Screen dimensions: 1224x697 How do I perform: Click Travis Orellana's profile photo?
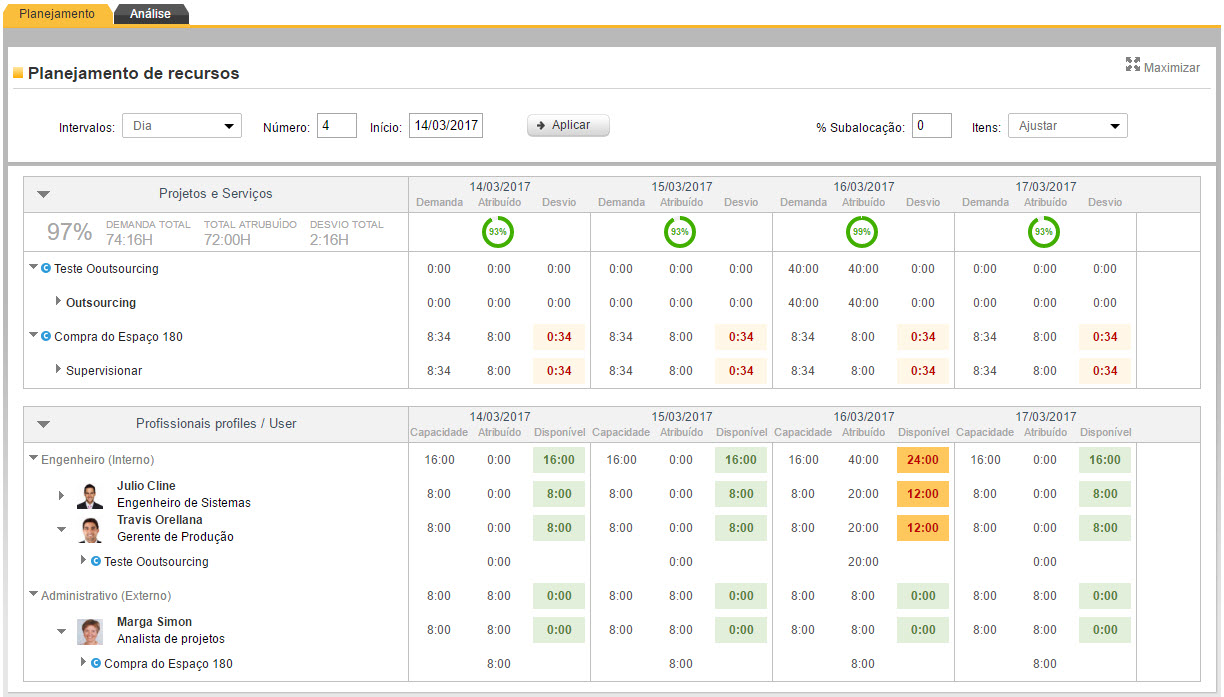tap(90, 529)
